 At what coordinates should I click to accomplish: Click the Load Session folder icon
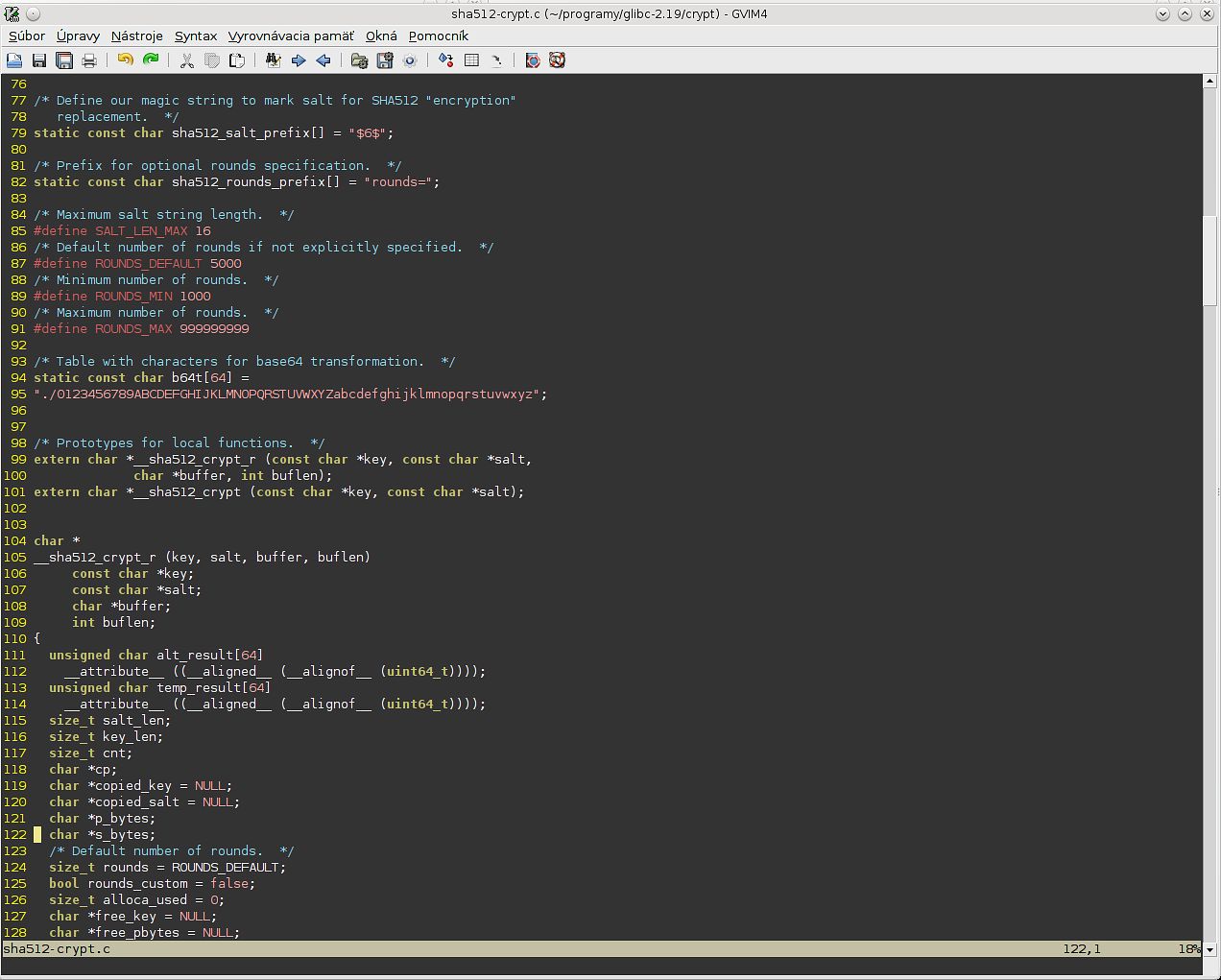coord(360,60)
